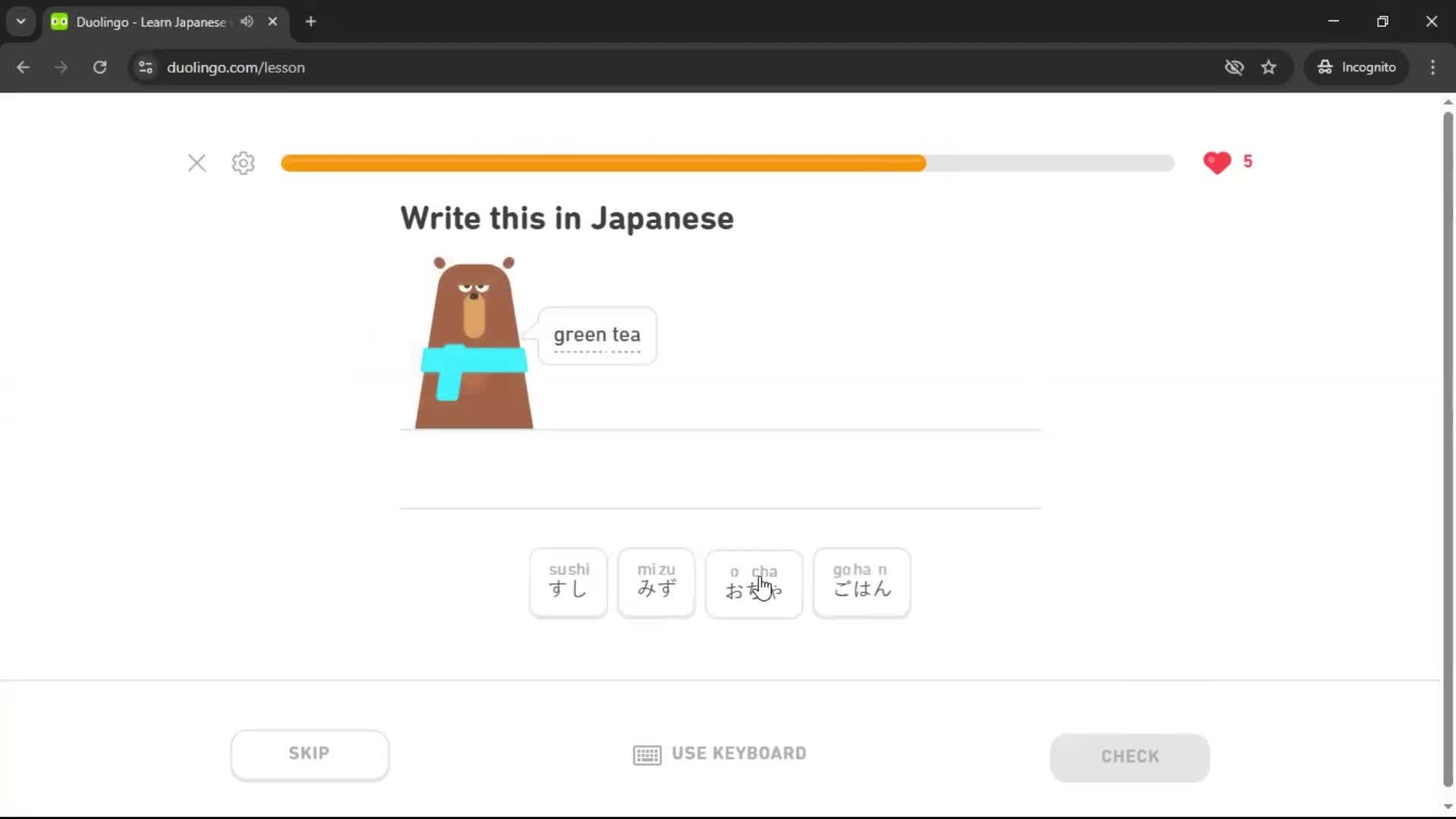Open Chrome's three-dot menu
The image size is (1456, 819).
[x=1432, y=67]
